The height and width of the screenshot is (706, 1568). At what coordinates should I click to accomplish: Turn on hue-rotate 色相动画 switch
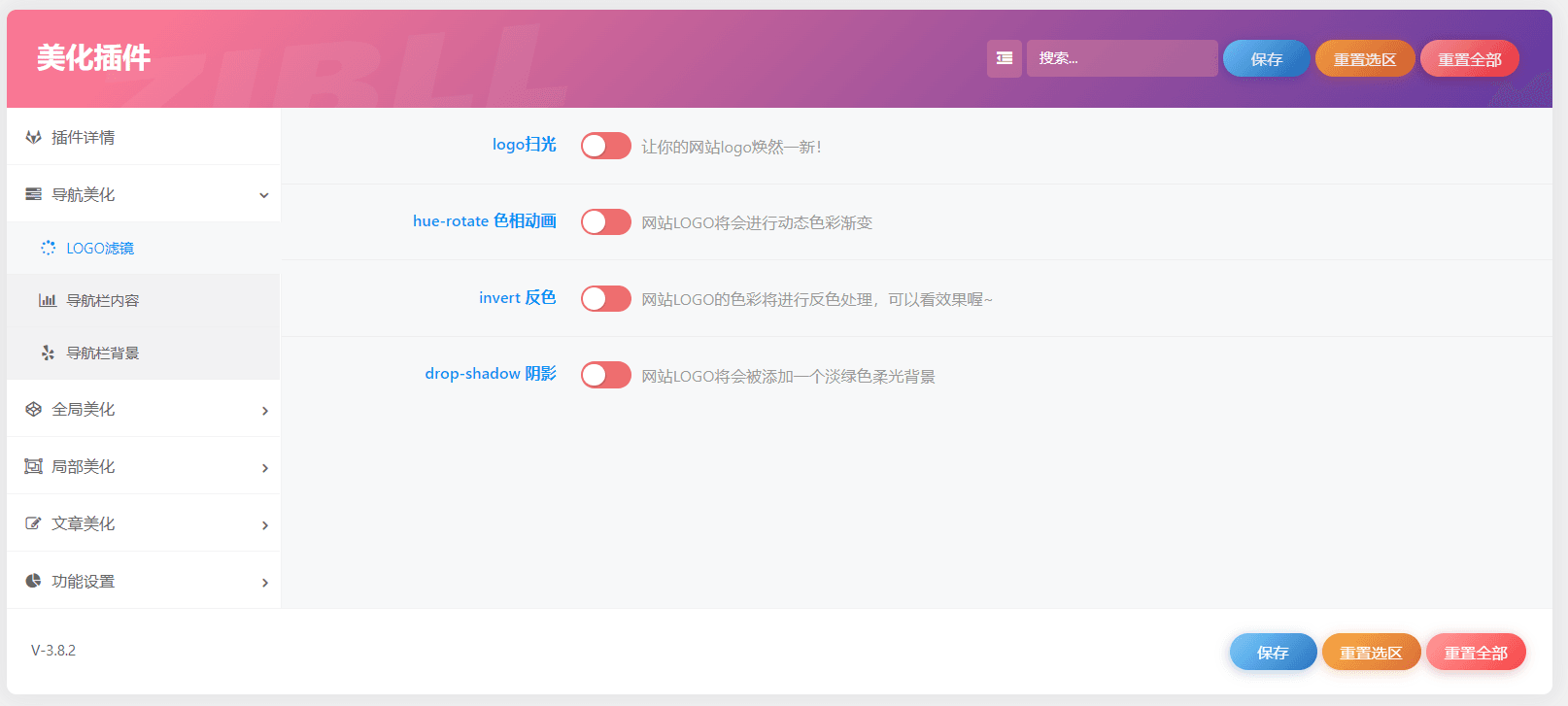tap(605, 221)
